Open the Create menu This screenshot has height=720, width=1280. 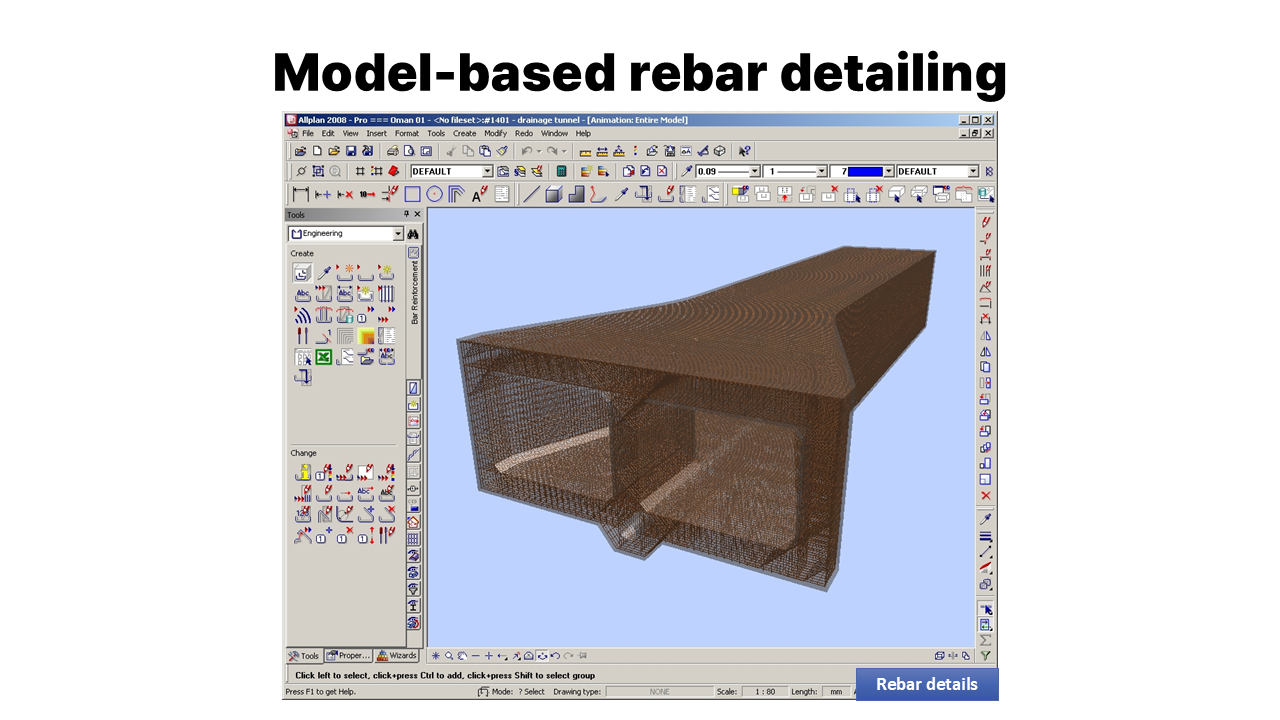464,133
